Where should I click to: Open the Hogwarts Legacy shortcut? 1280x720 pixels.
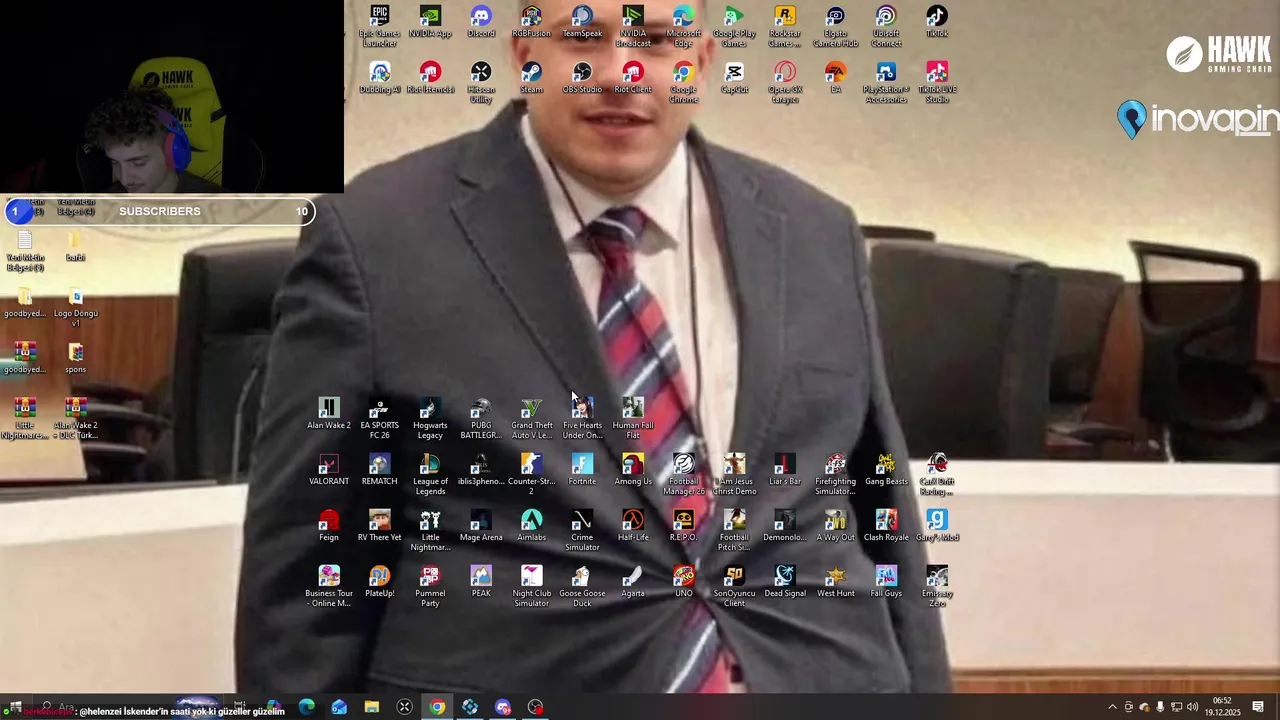(430, 418)
